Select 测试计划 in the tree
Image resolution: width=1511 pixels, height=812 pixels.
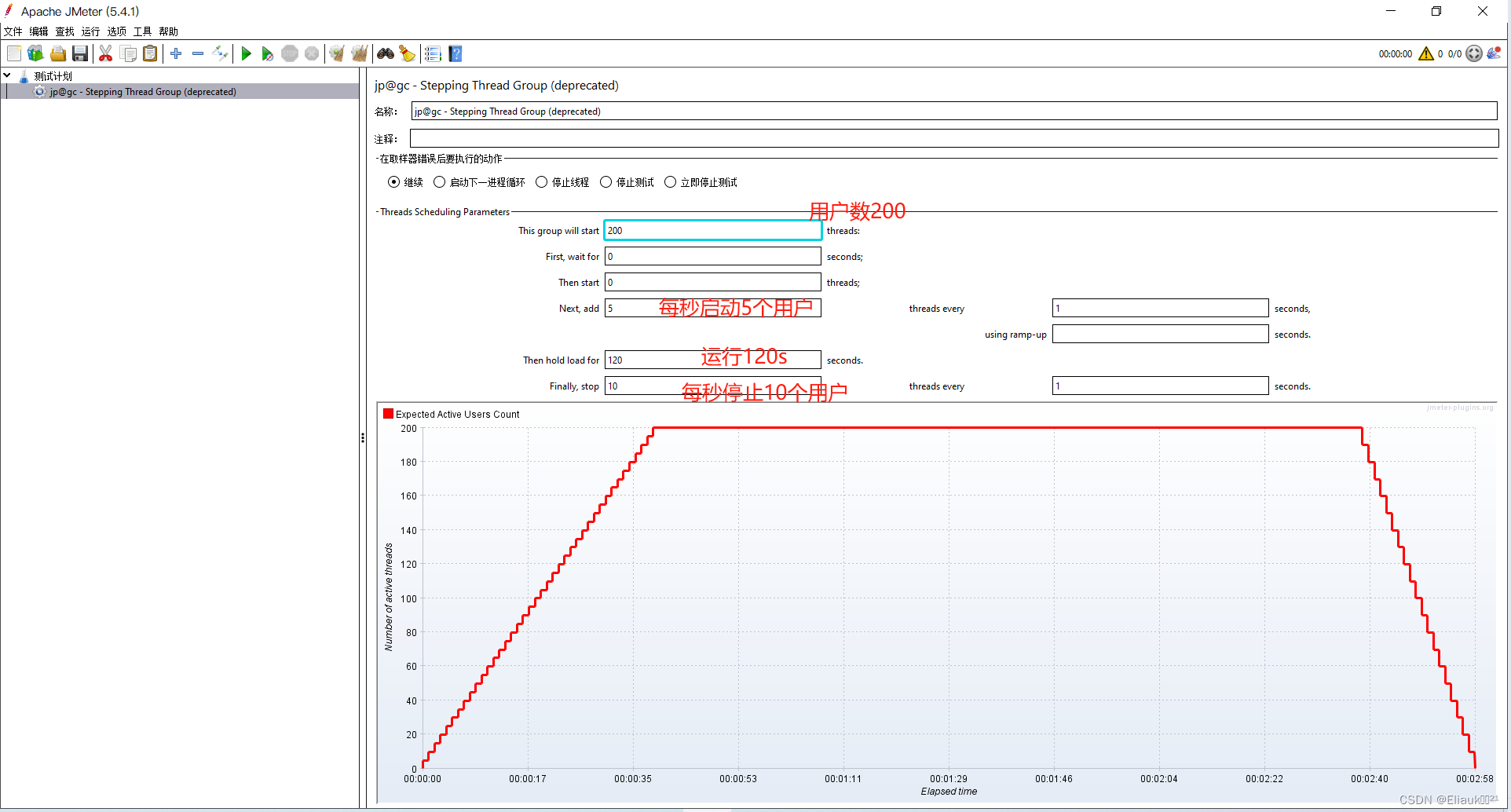53,76
